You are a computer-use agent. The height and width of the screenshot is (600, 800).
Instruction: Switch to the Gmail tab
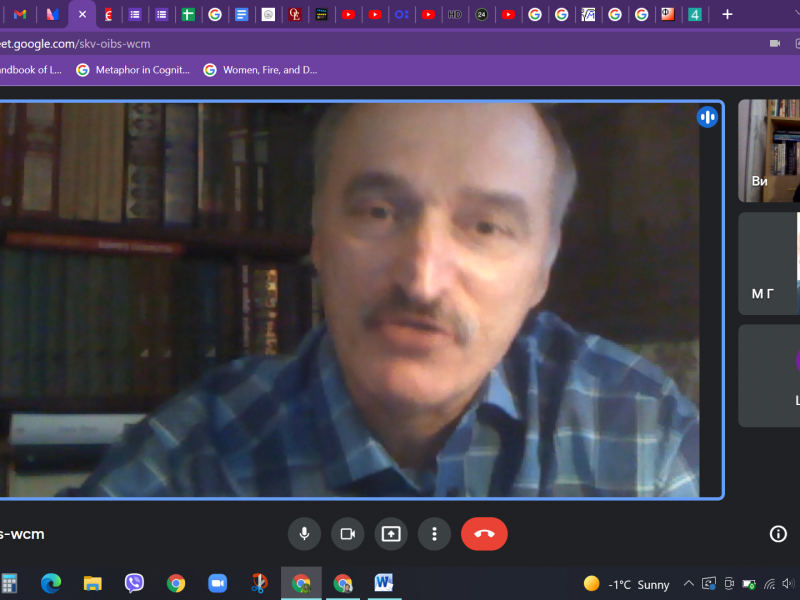20,14
